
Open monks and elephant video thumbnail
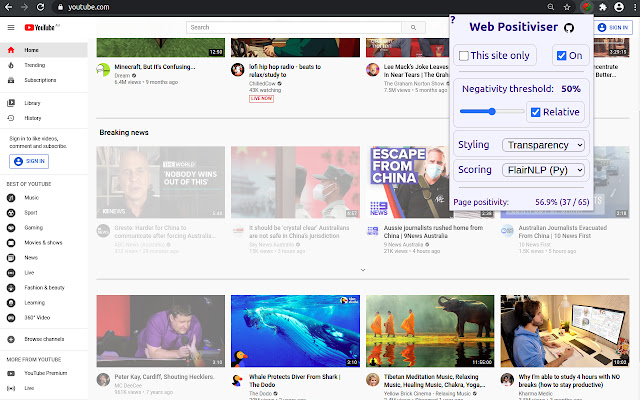pyautogui.click(x=430, y=331)
